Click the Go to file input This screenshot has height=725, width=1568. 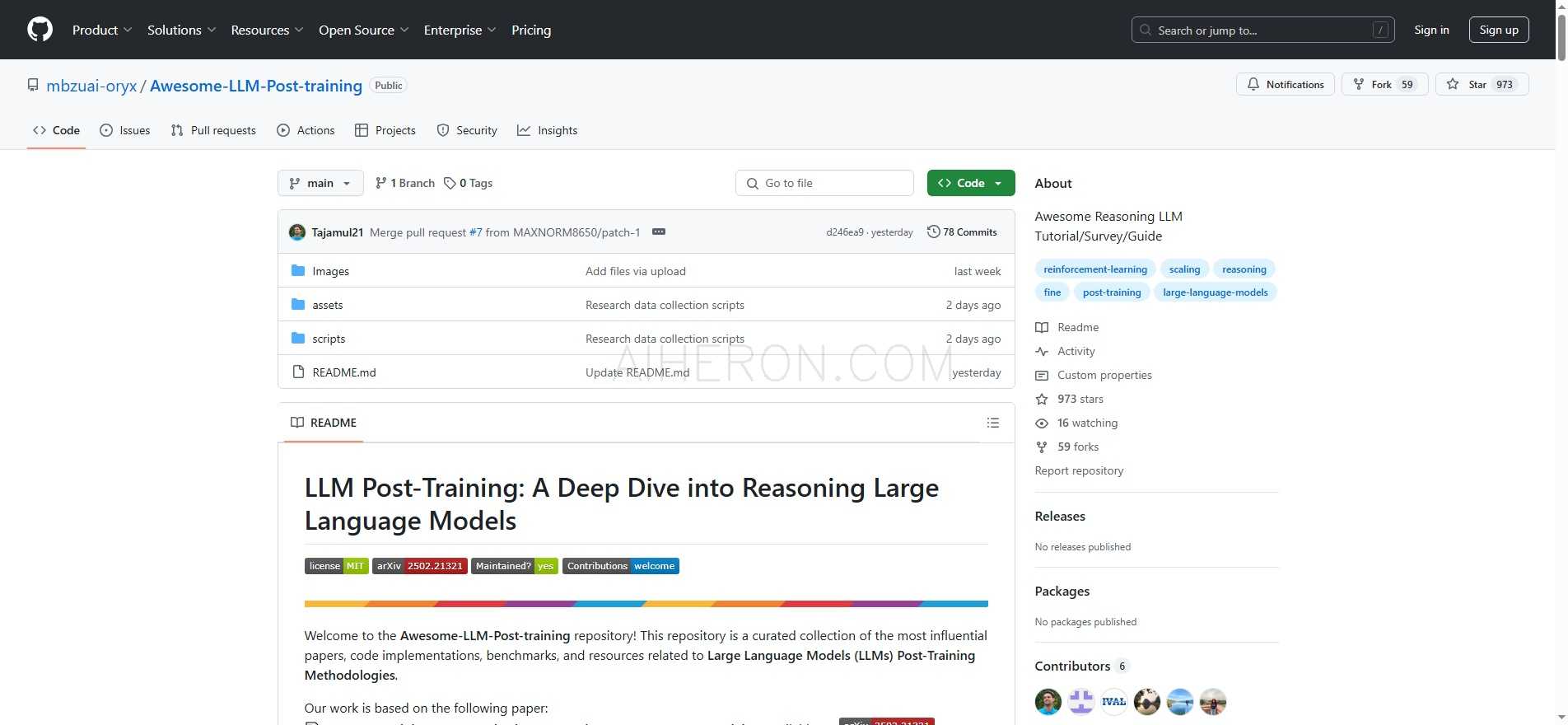824,183
